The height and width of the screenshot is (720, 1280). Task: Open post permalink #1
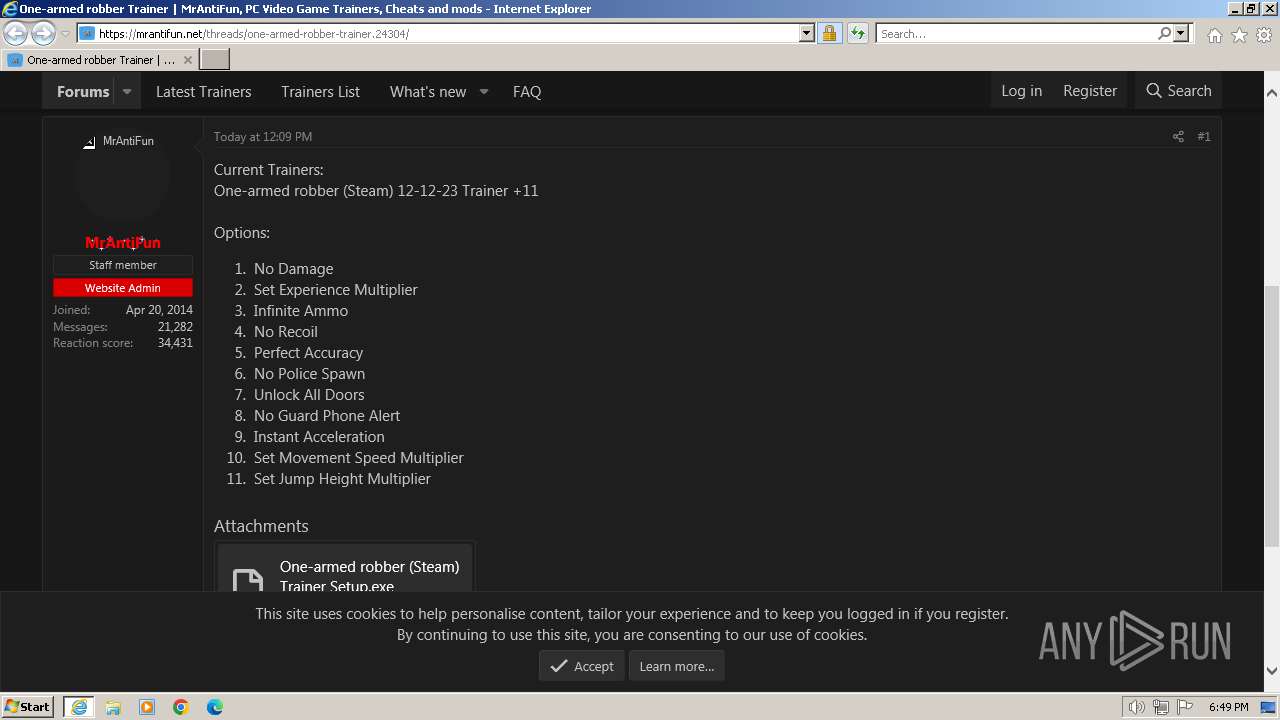click(x=1204, y=136)
